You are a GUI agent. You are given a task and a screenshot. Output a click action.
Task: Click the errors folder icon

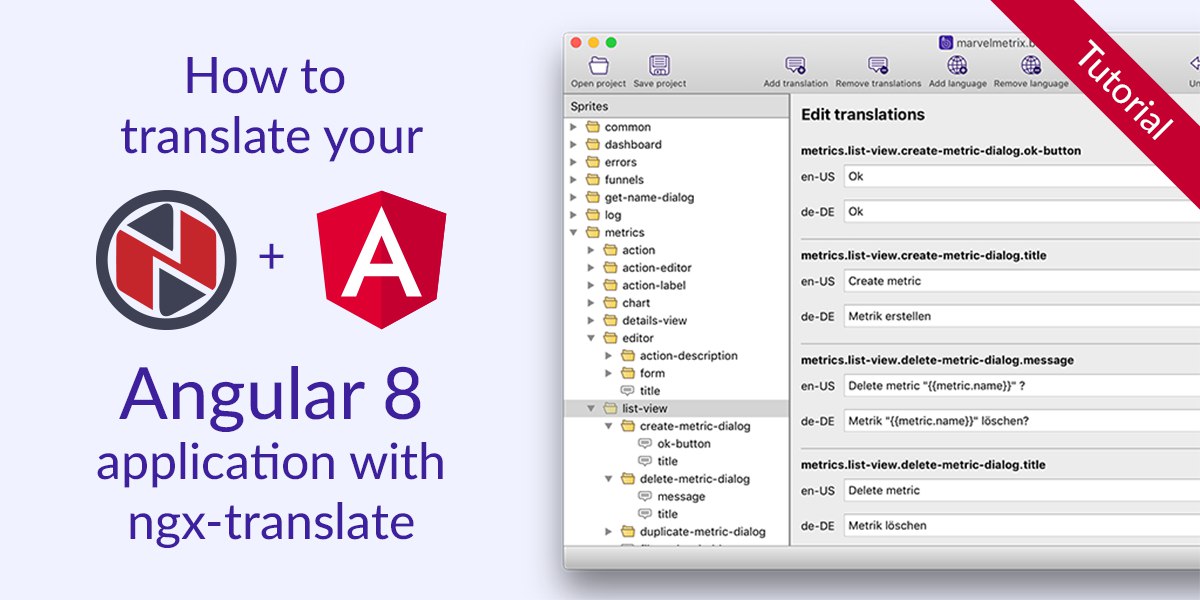(x=592, y=162)
